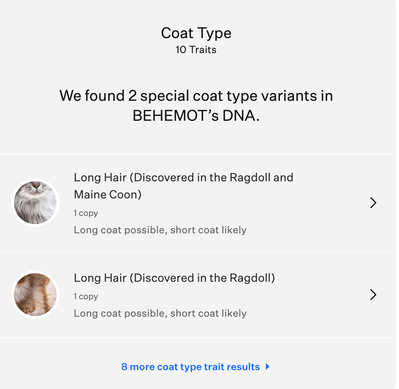Click the word Ragdoll in second variant title
399x389 pixels.
[251, 278]
